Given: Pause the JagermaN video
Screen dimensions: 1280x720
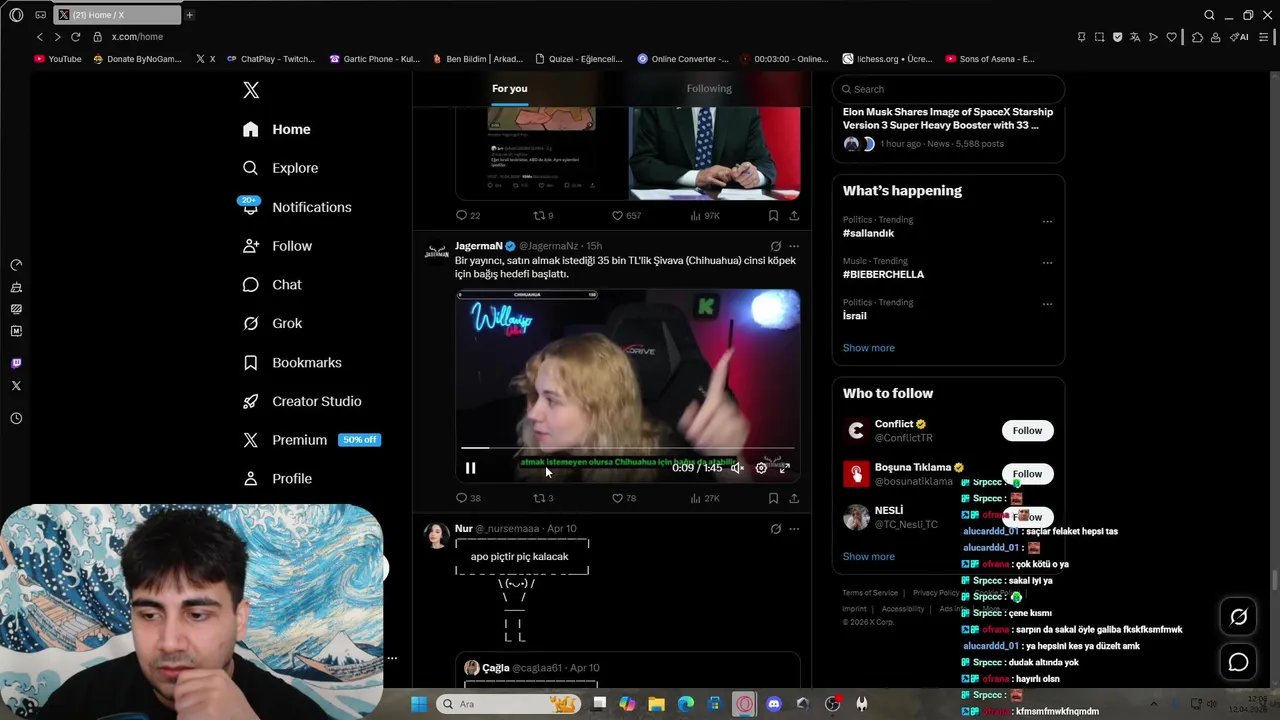Looking at the screenshot, I should pyautogui.click(x=470, y=468).
